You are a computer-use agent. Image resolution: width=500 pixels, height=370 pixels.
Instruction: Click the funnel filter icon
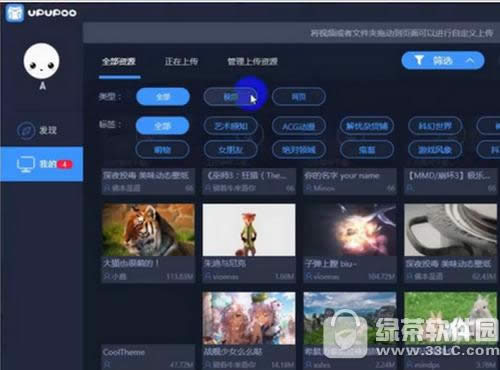(419, 60)
